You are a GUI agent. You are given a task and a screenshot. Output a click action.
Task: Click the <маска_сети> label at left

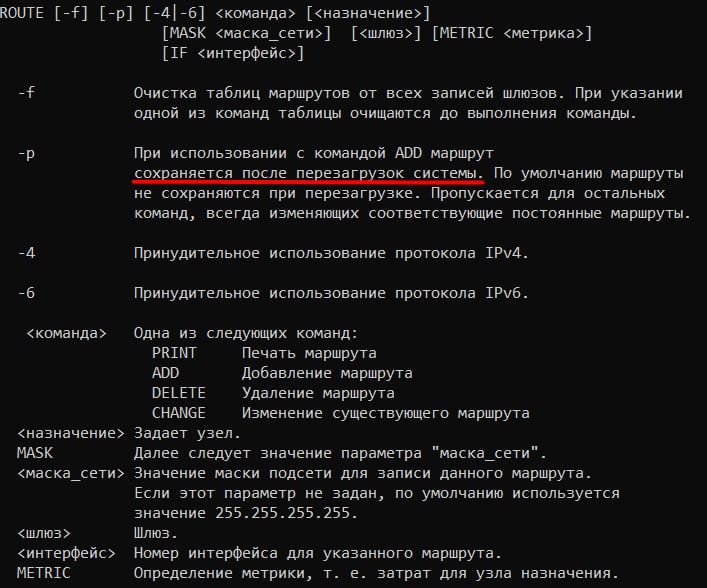pyautogui.click(x=71, y=473)
